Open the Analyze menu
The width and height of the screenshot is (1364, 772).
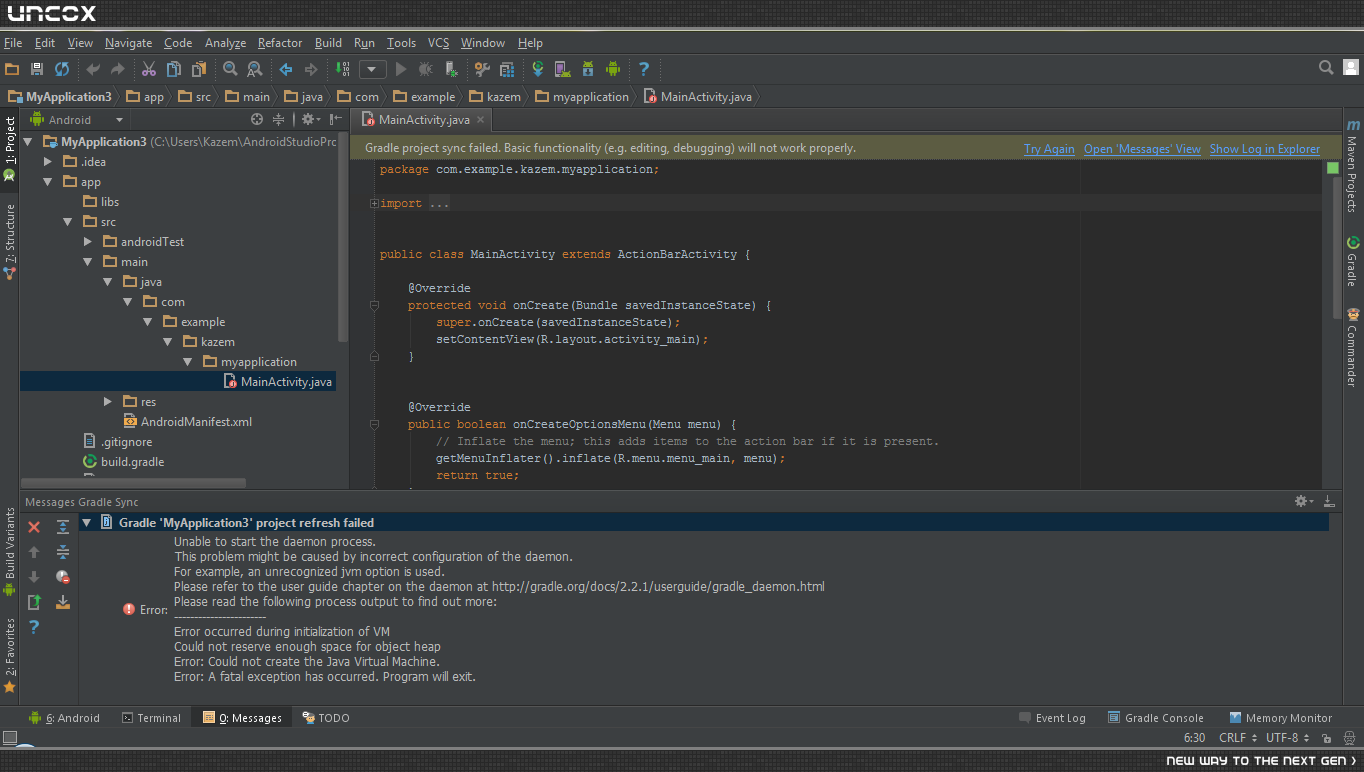225,43
